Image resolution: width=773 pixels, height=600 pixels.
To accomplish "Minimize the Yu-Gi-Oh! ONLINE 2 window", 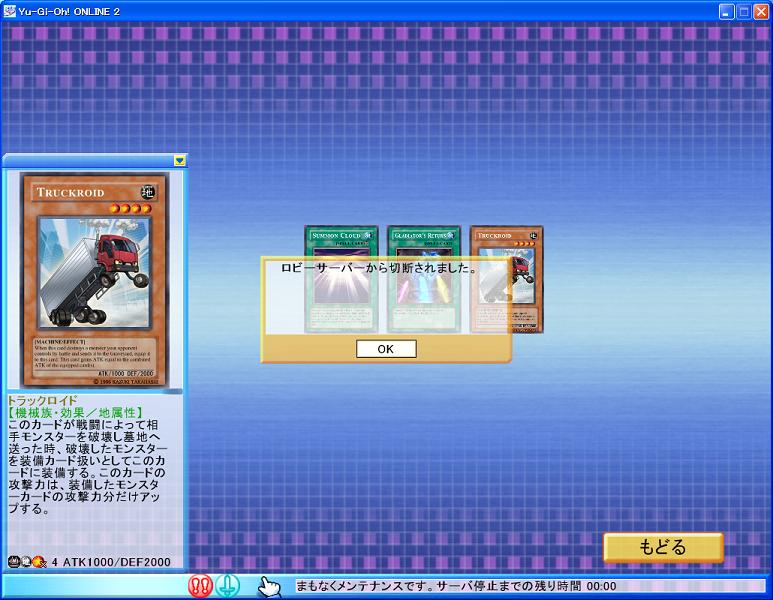I will 727,12.
